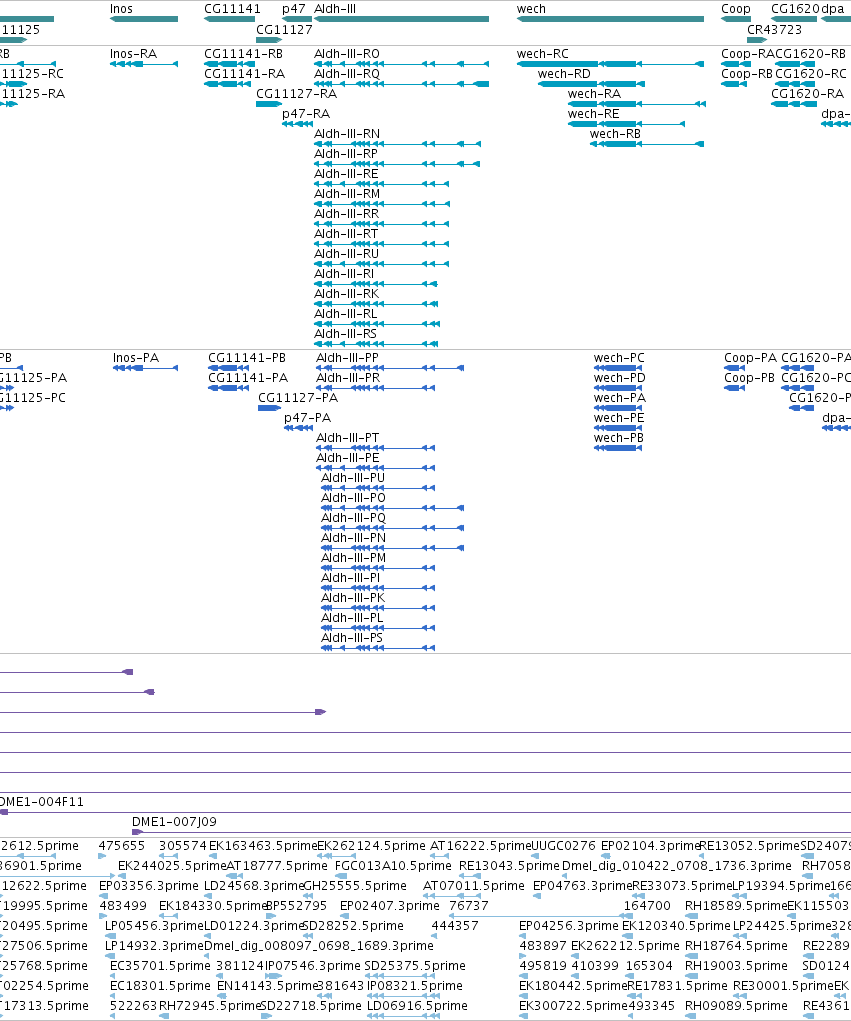
Task: Click transcript CG1620-RA
Action: click(807, 94)
